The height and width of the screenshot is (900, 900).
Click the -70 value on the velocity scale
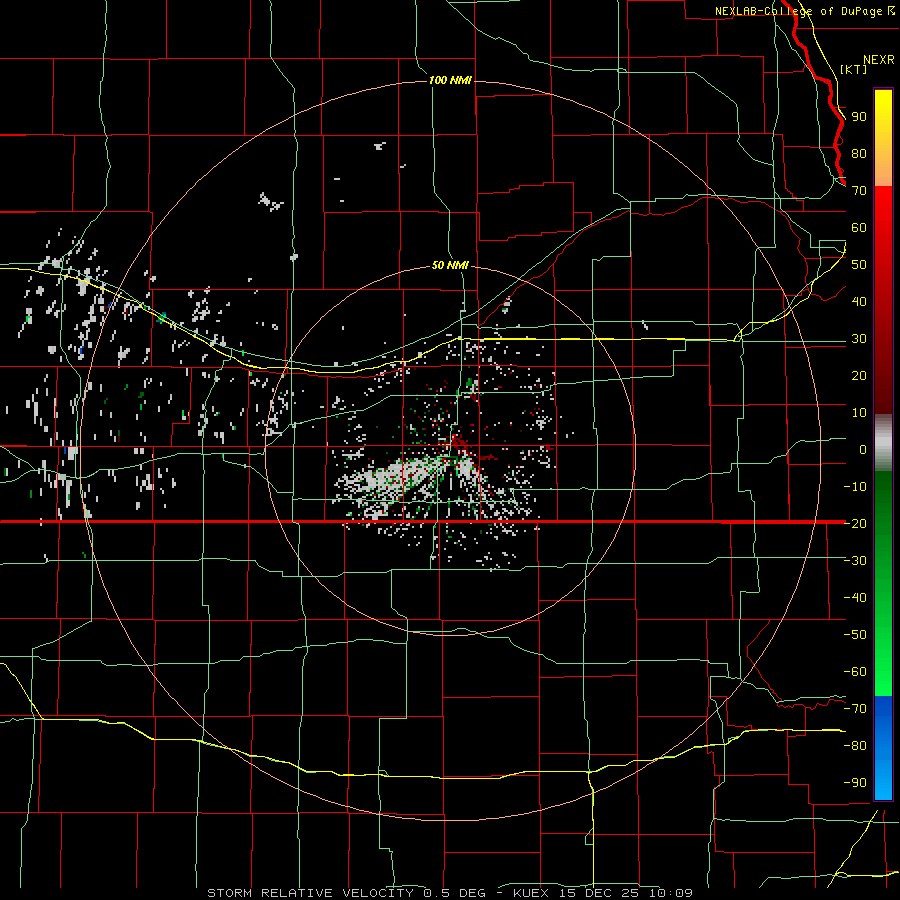pos(855,708)
